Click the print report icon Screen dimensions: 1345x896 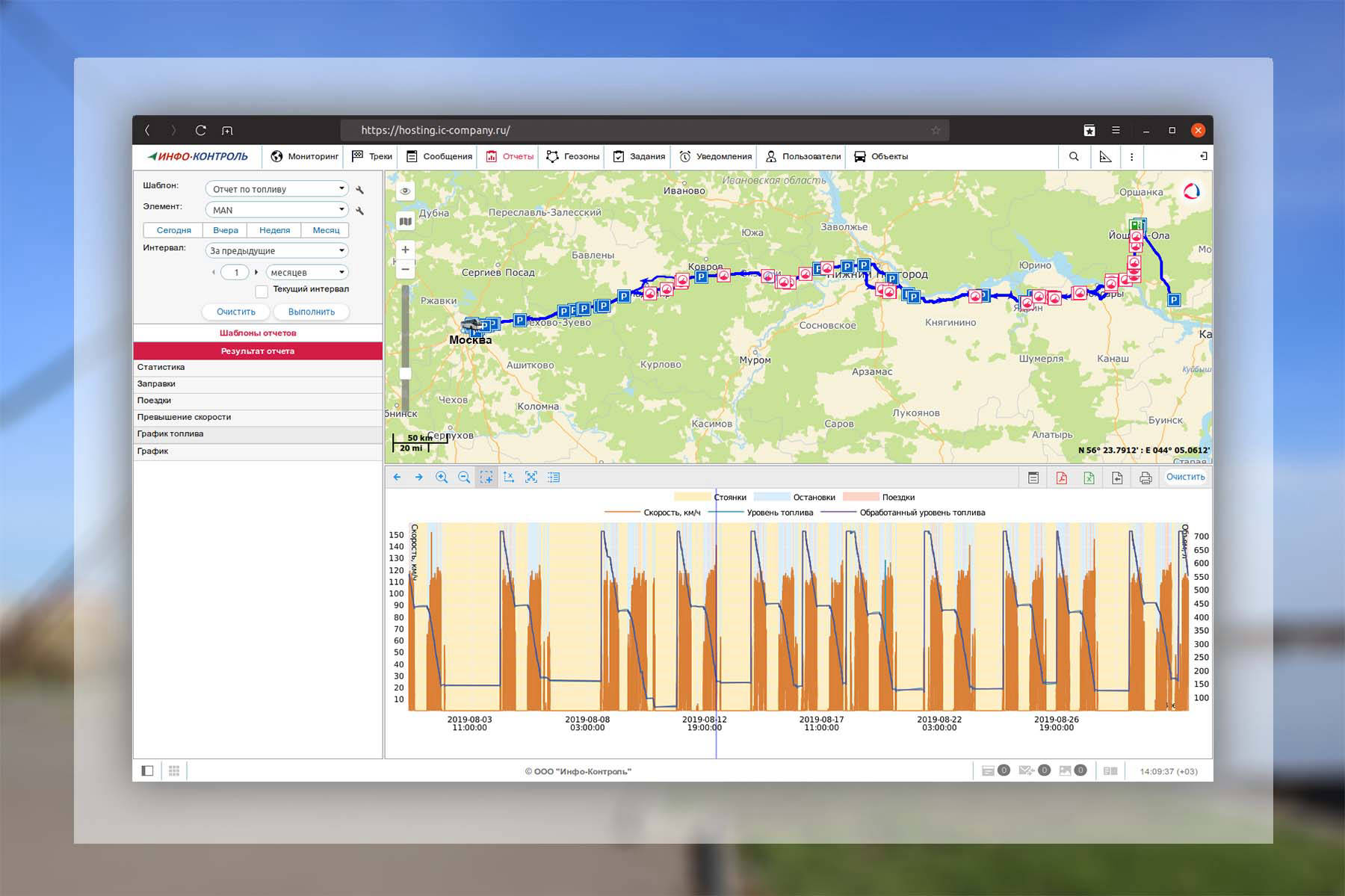point(1145,478)
